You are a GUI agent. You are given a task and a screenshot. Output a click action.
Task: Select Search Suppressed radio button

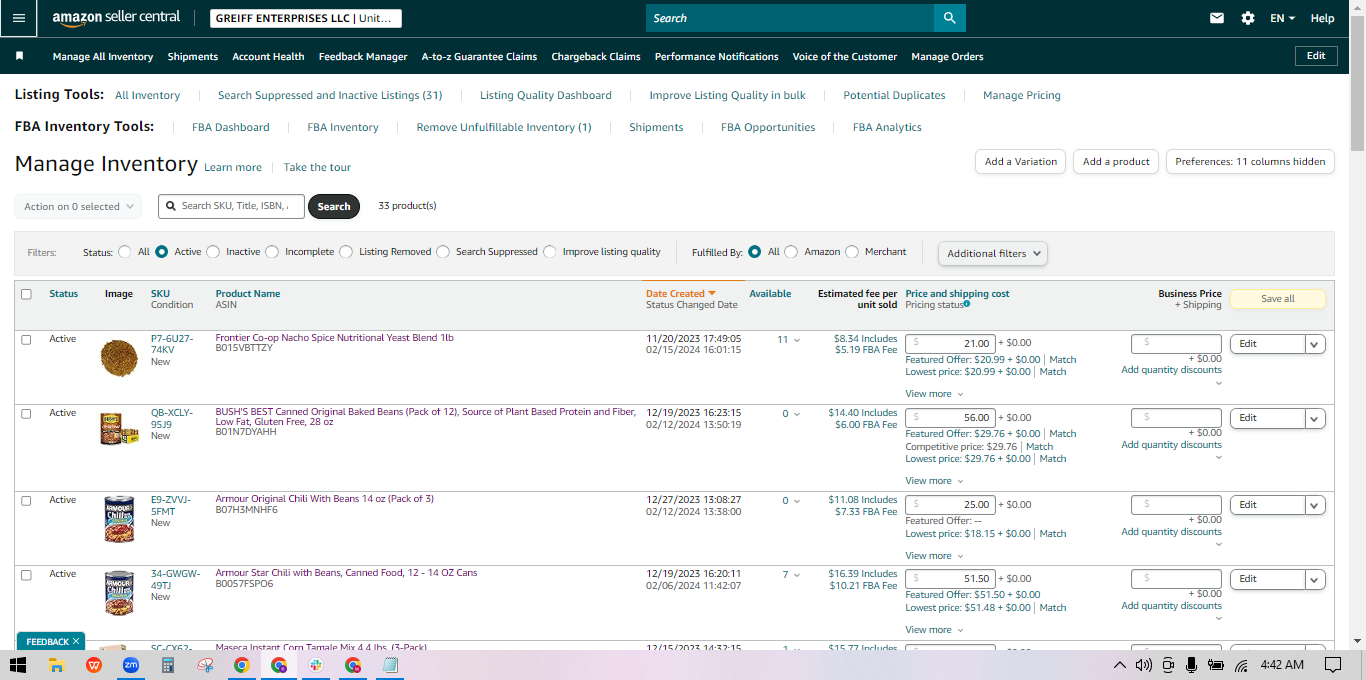pyautogui.click(x=443, y=252)
